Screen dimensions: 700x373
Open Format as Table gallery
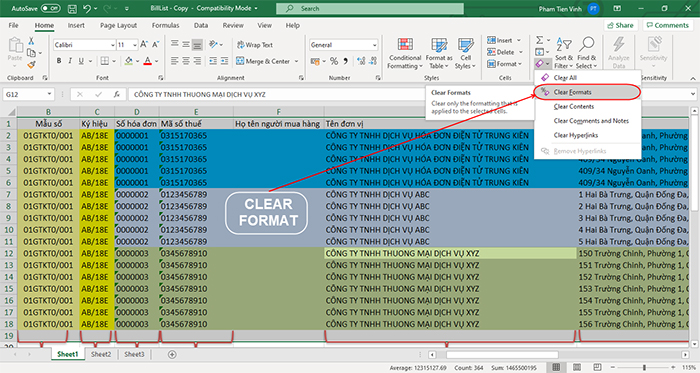(439, 53)
